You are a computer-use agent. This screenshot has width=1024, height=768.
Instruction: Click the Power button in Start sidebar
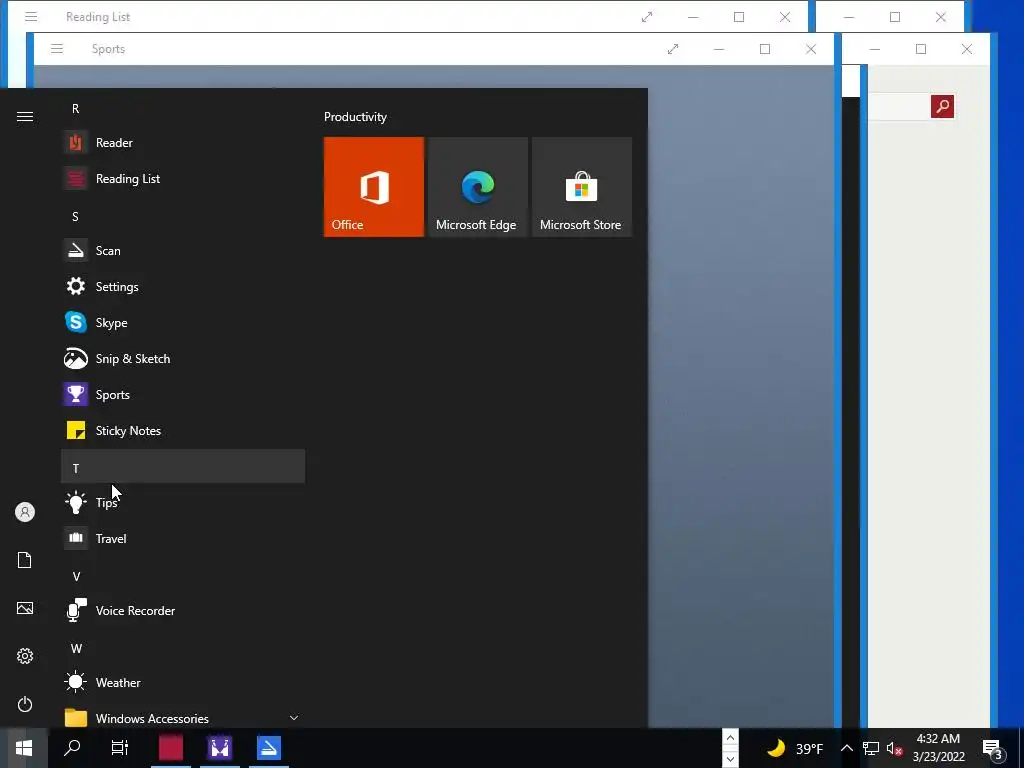pyautogui.click(x=25, y=704)
